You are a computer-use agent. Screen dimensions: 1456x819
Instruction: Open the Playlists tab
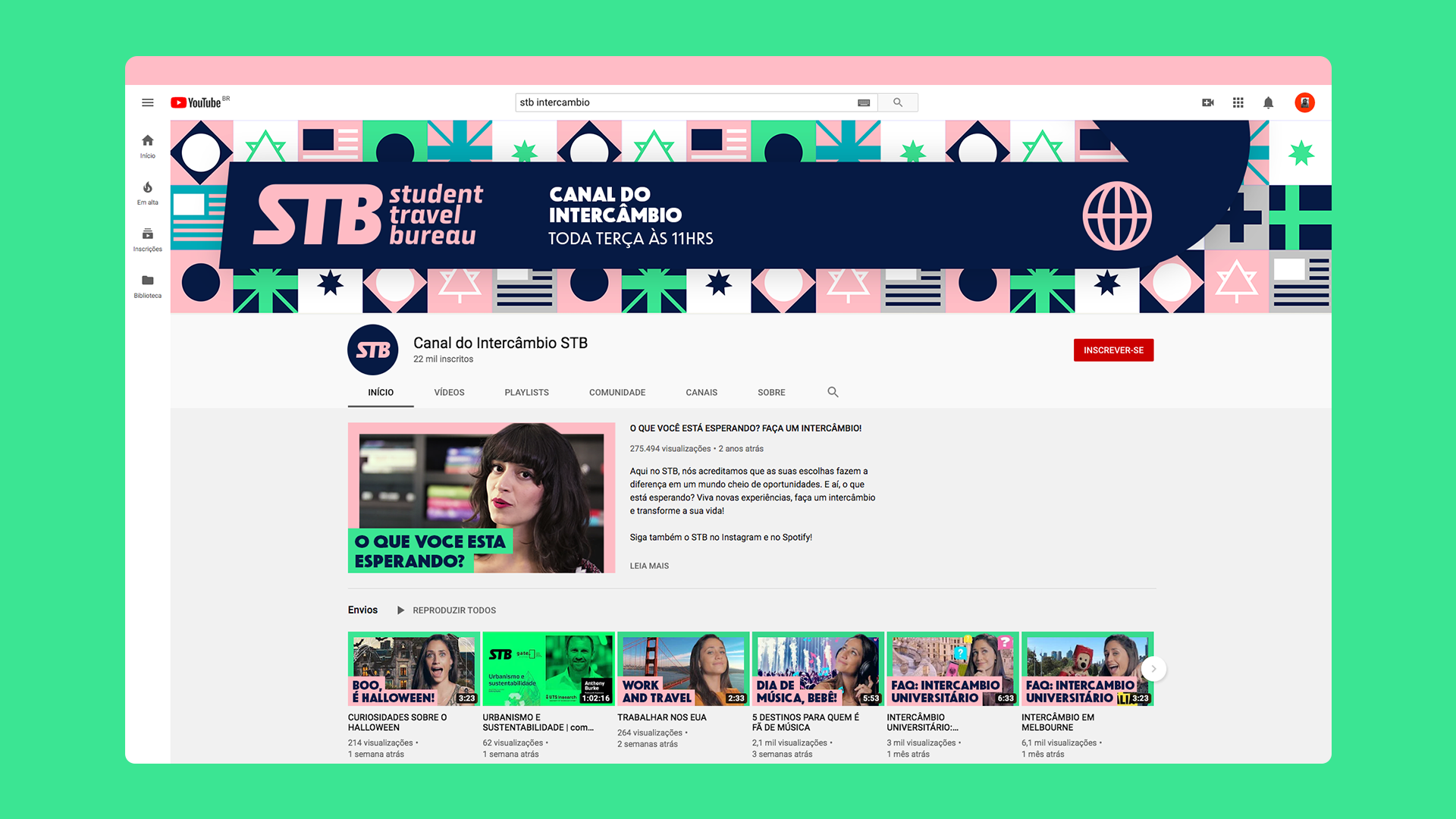pyautogui.click(x=526, y=392)
